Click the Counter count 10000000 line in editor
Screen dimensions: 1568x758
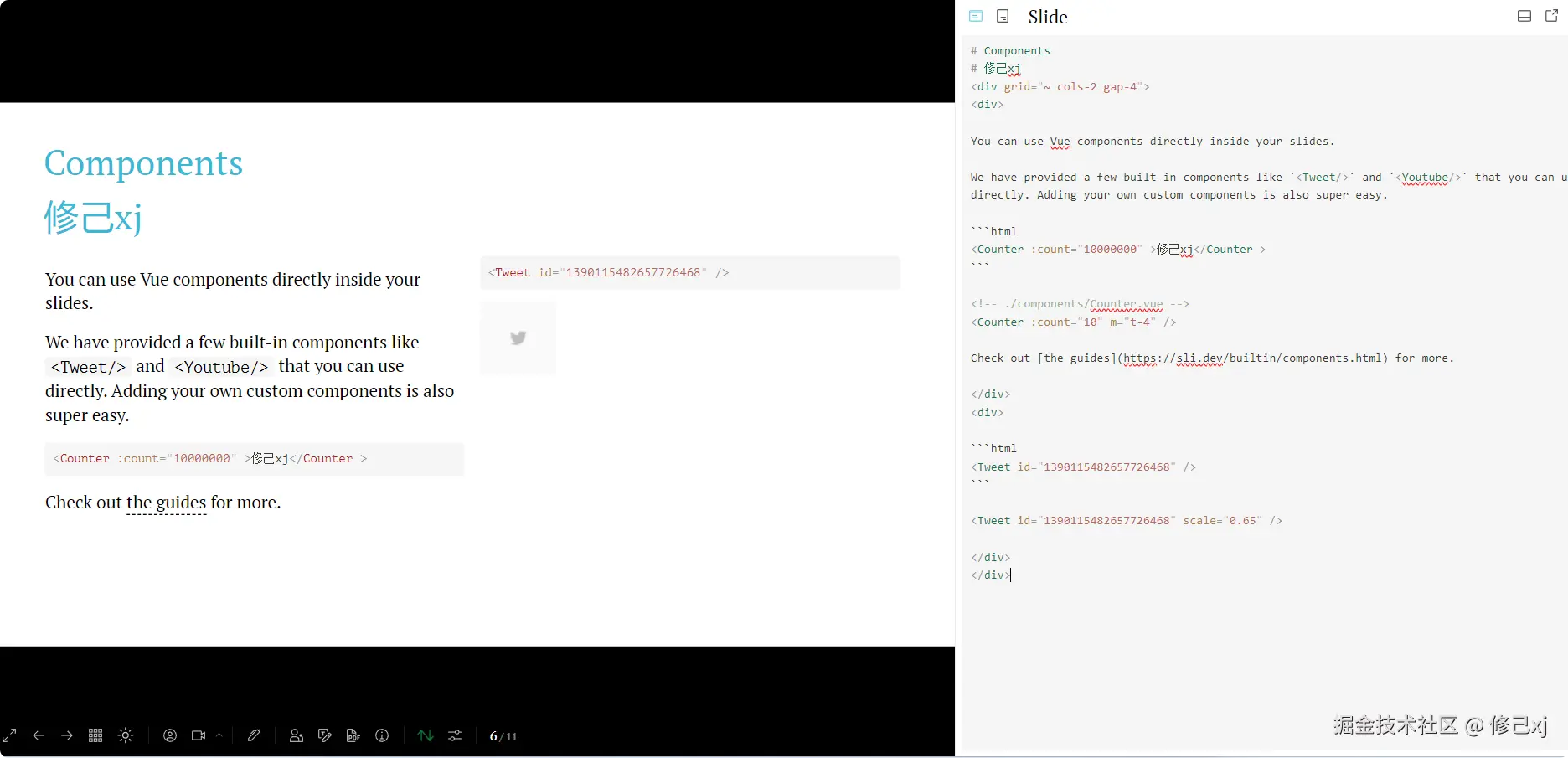1118,250
